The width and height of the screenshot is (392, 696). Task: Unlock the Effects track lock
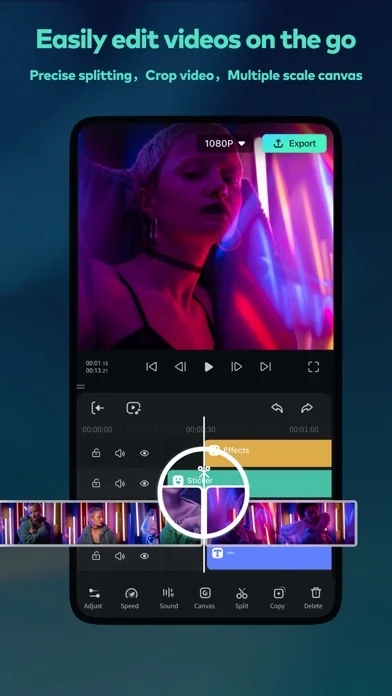pyautogui.click(x=96, y=453)
